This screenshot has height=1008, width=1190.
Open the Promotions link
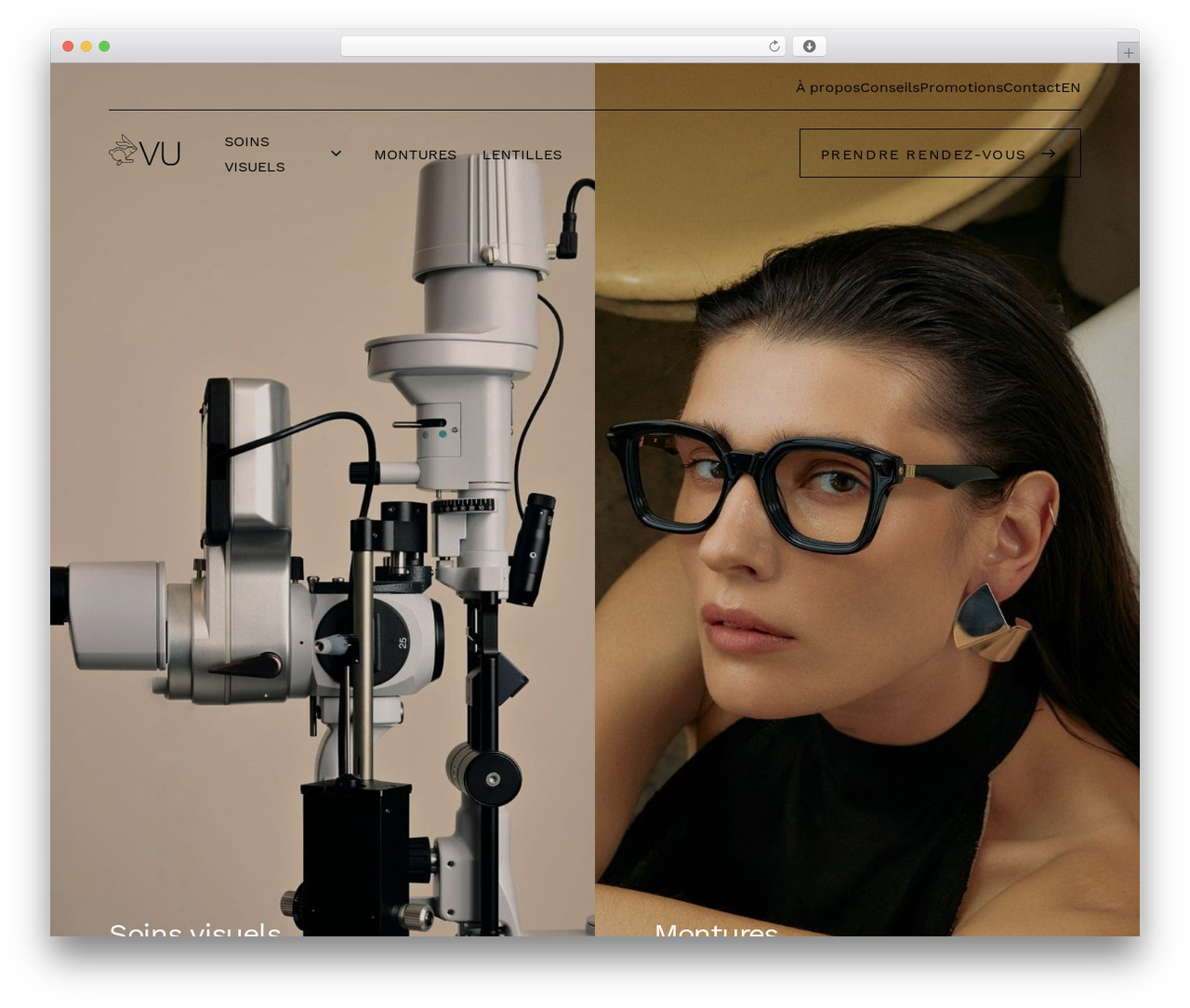pos(961,87)
